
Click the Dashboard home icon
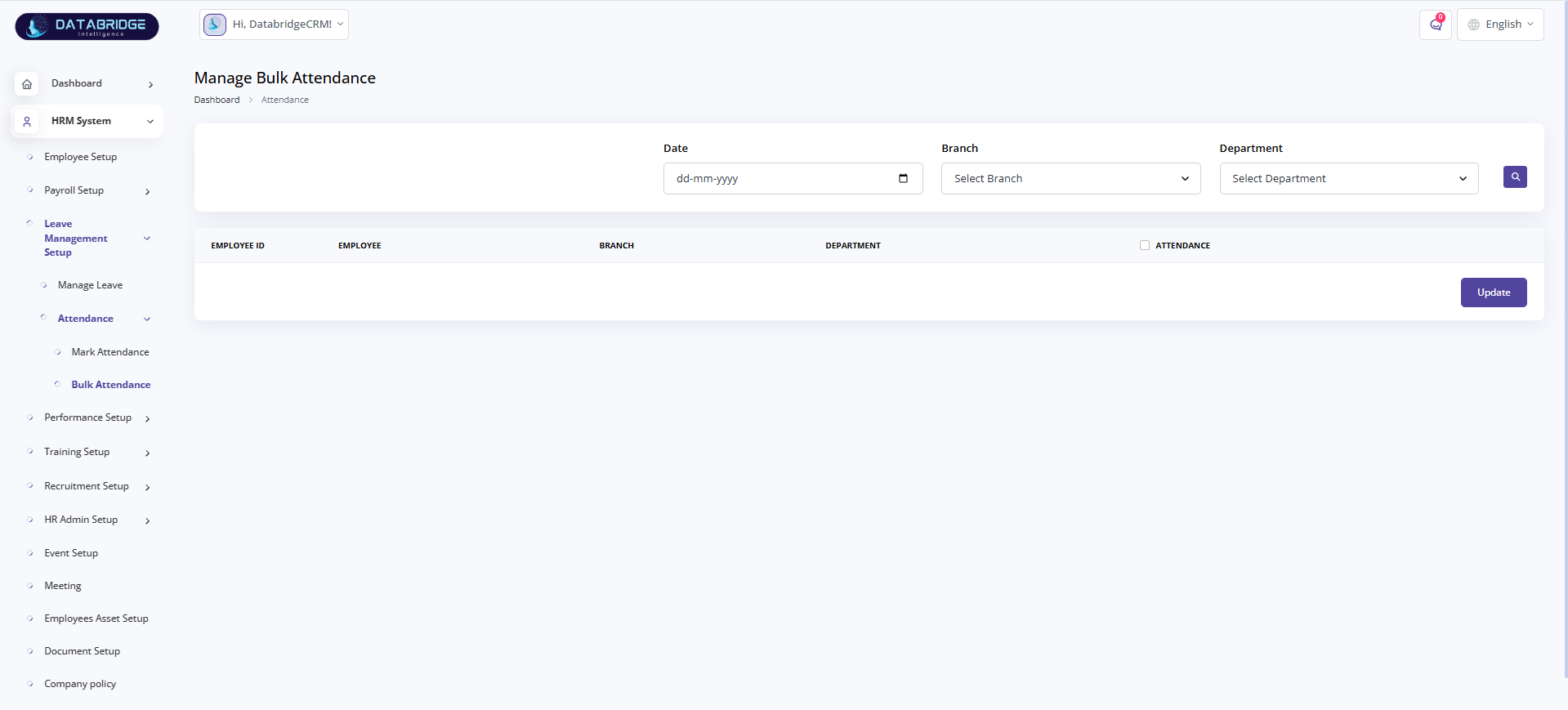click(27, 83)
